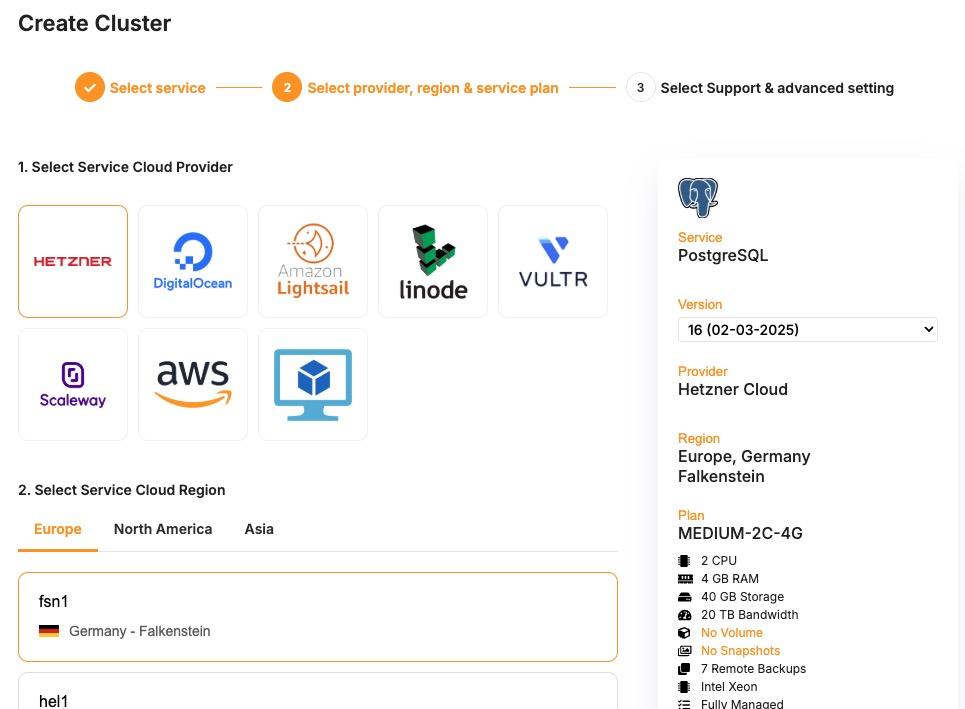
Task: Click the PostgreSQL elephant logo
Action: pyautogui.click(x=698, y=197)
